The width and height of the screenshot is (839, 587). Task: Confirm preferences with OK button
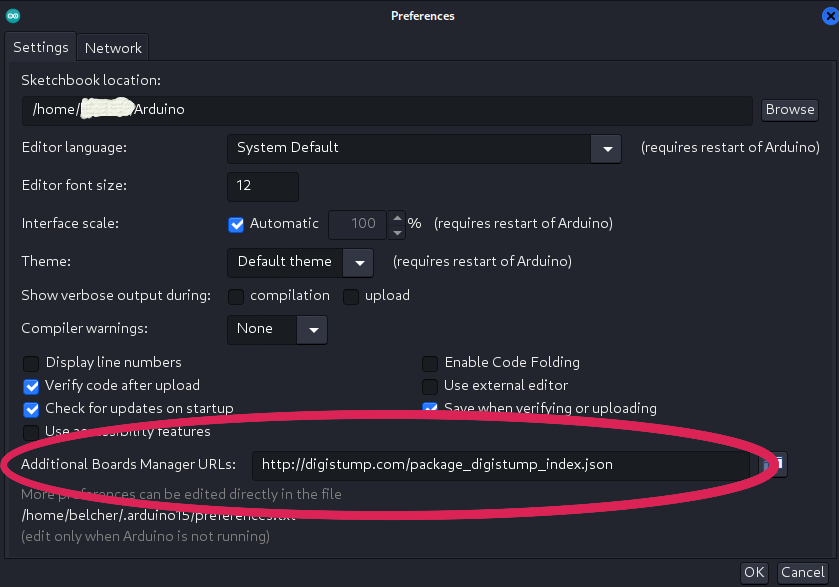point(754,572)
